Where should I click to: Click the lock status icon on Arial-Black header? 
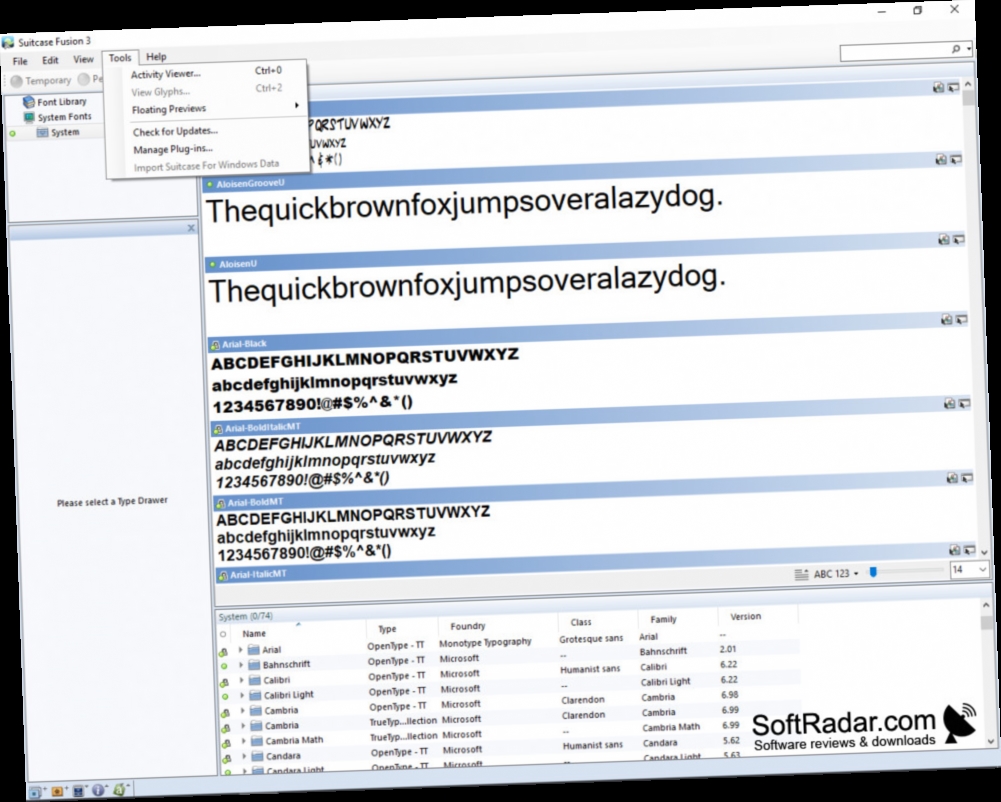[215, 345]
